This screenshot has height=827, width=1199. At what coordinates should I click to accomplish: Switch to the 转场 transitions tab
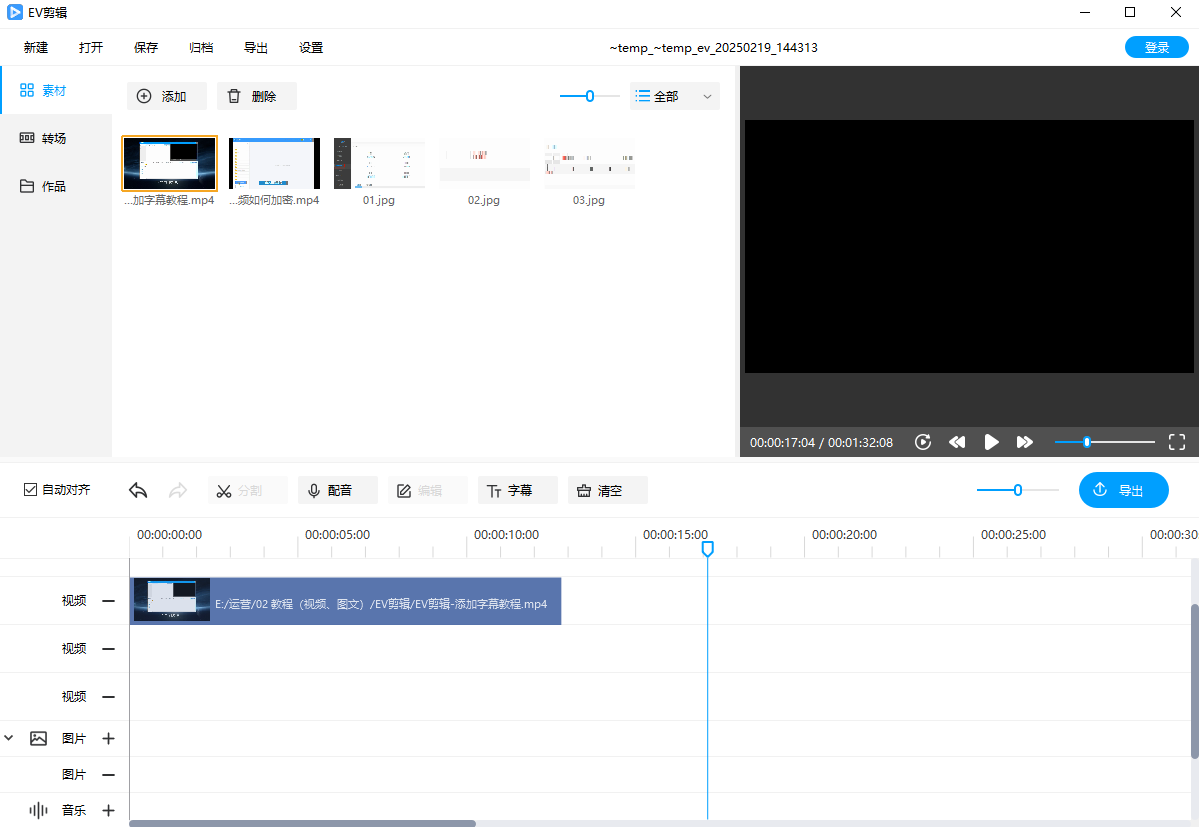pyautogui.click(x=54, y=138)
